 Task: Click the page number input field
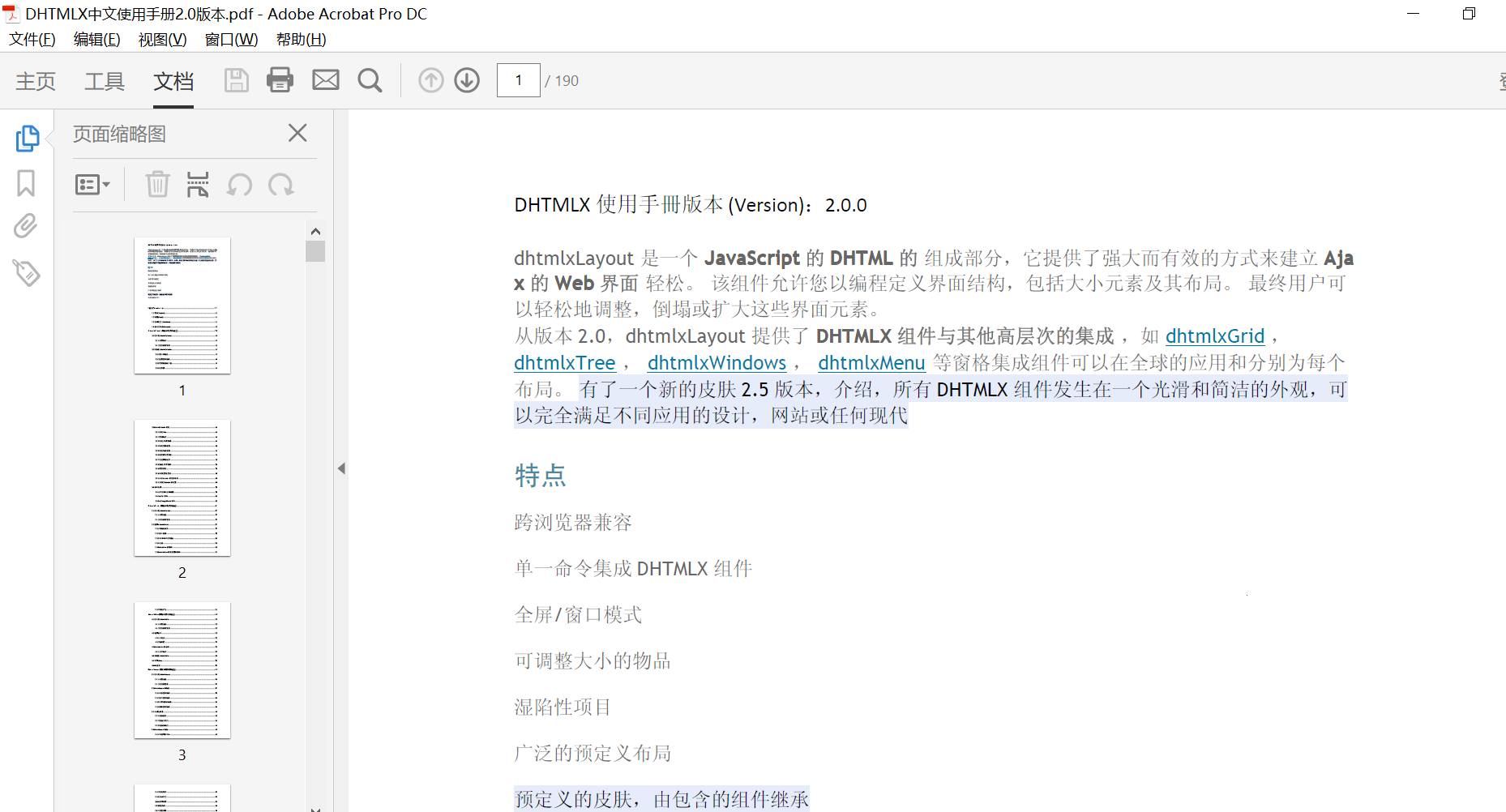point(519,80)
